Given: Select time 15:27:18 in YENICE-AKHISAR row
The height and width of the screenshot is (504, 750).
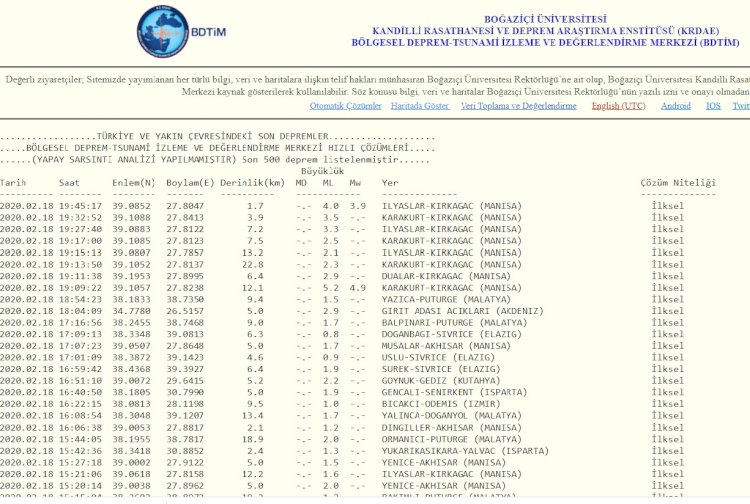Looking at the screenshot, I should click(80, 462).
